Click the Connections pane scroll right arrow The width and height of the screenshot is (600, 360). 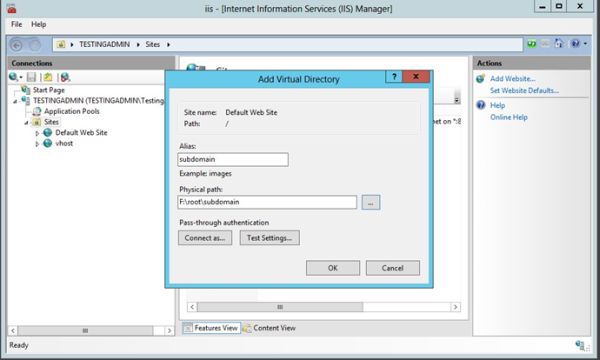click(x=169, y=331)
